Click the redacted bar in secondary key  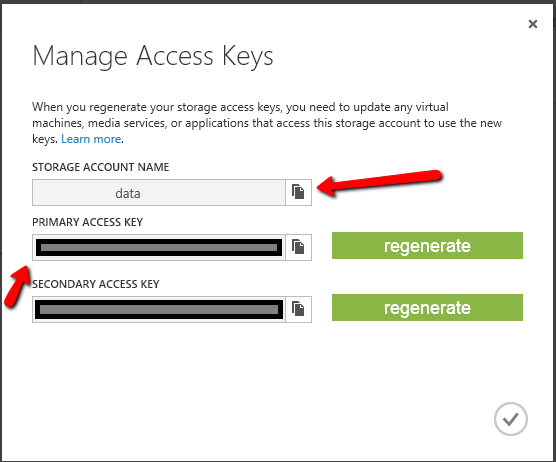tap(159, 310)
